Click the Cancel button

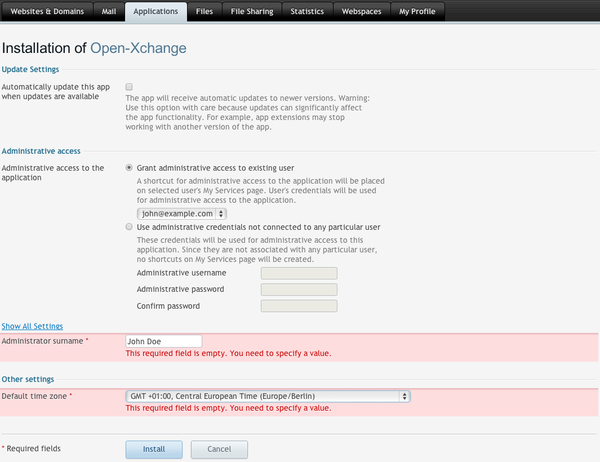[x=219, y=449]
